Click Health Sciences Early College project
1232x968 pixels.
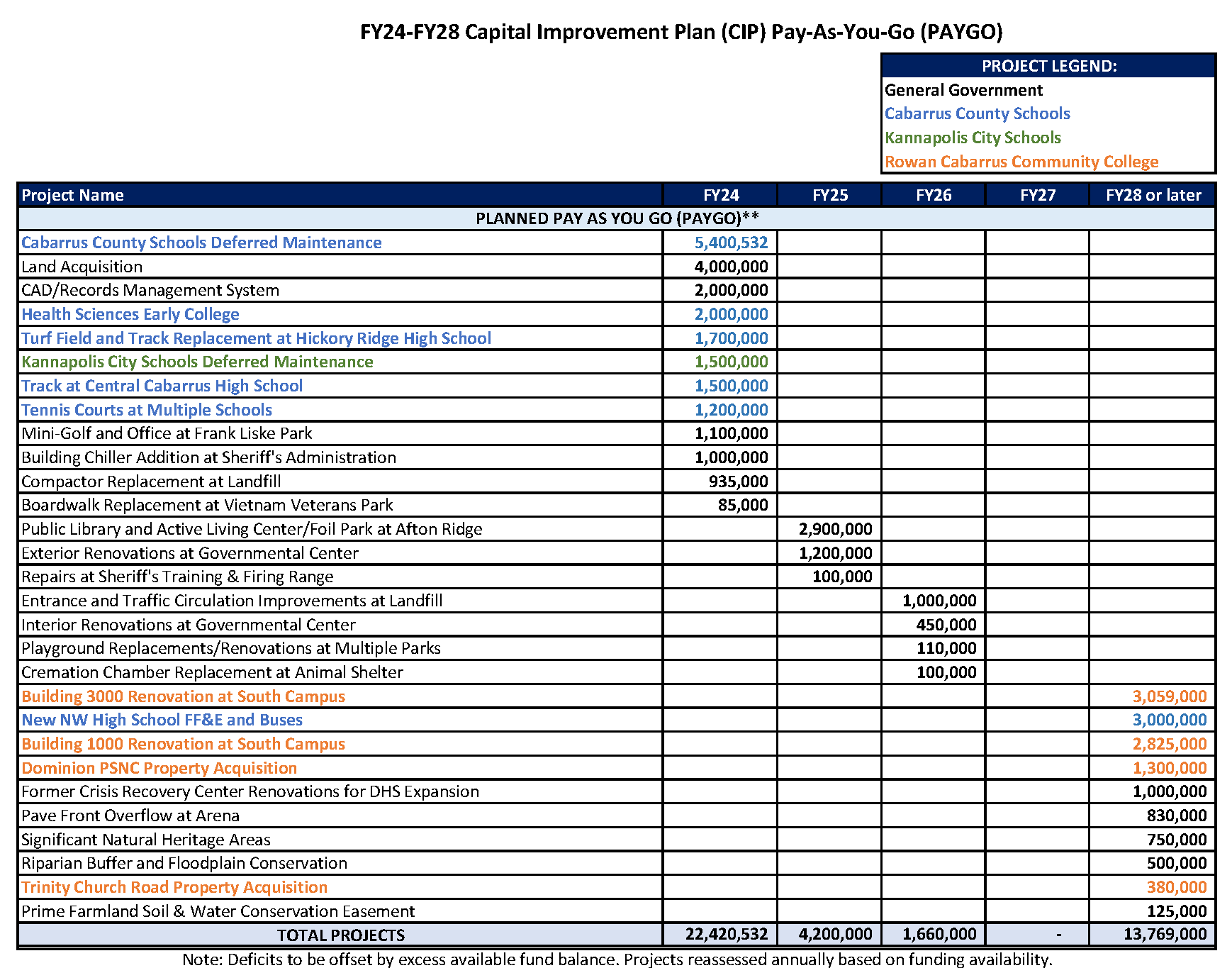pyautogui.click(x=130, y=314)
